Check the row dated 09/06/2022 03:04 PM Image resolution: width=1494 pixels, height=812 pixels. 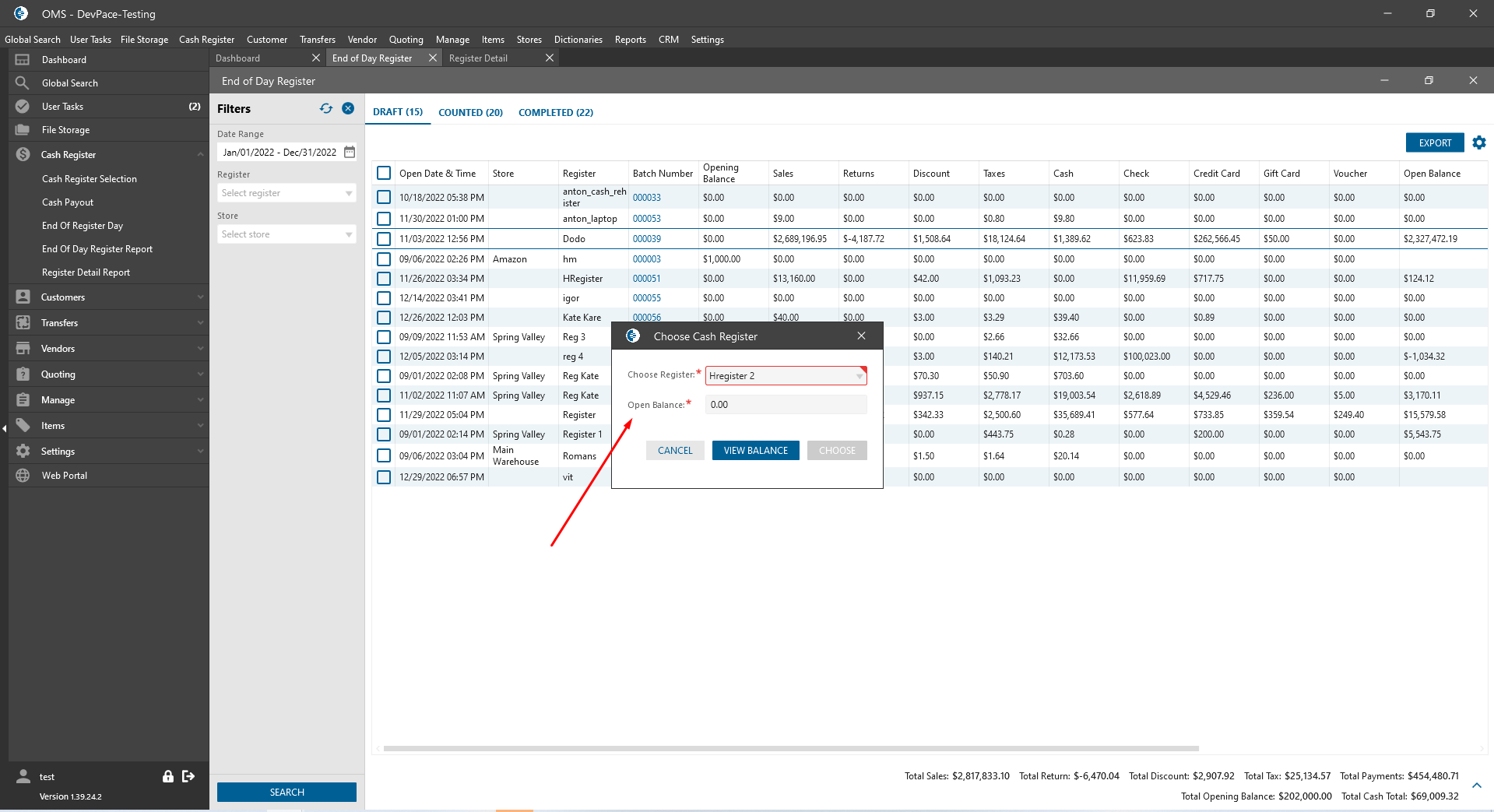[x=384, y=456]
